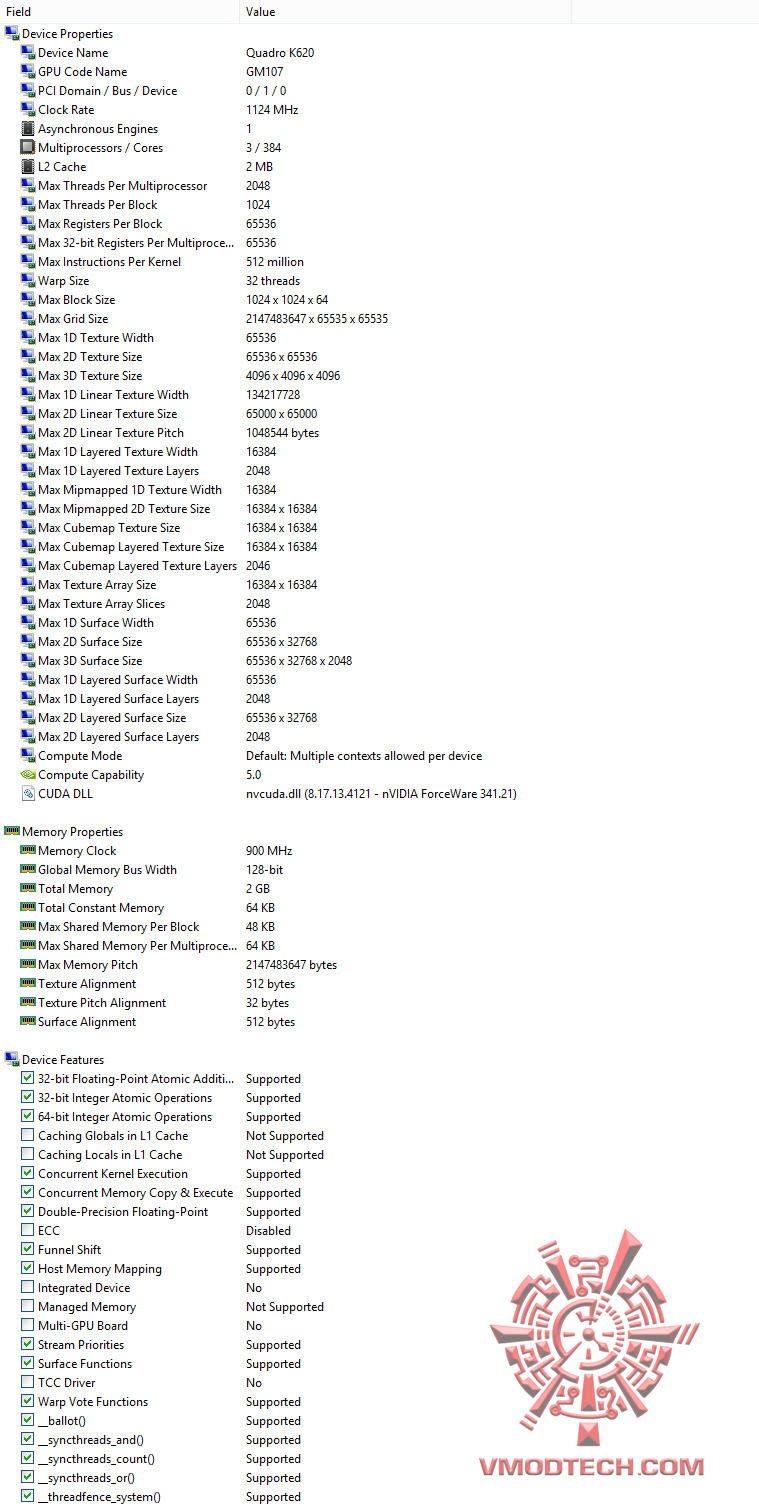
Task: Click the Memory Clock module icon
Action: (x=28, y=850)
